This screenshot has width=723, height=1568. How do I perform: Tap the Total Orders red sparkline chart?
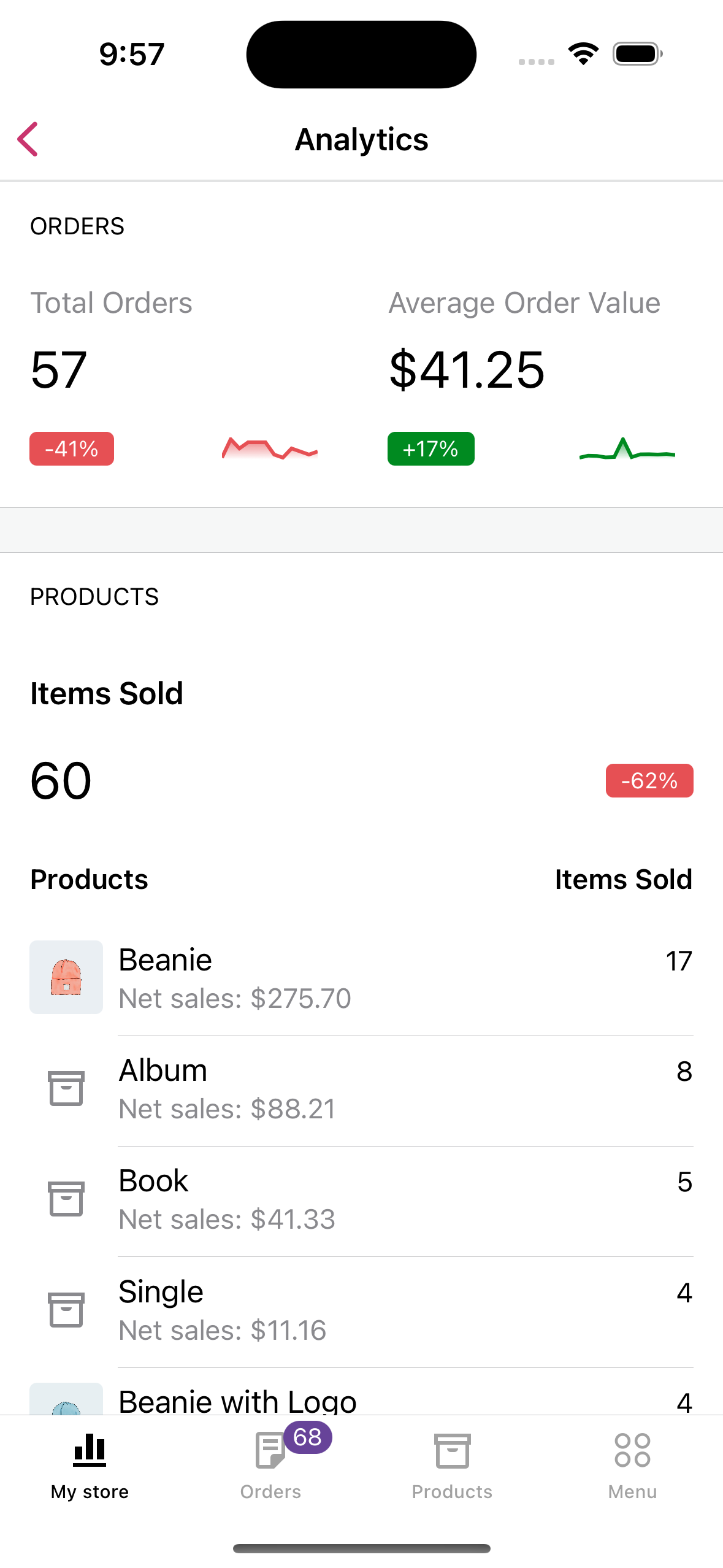[x=270, y=449]
